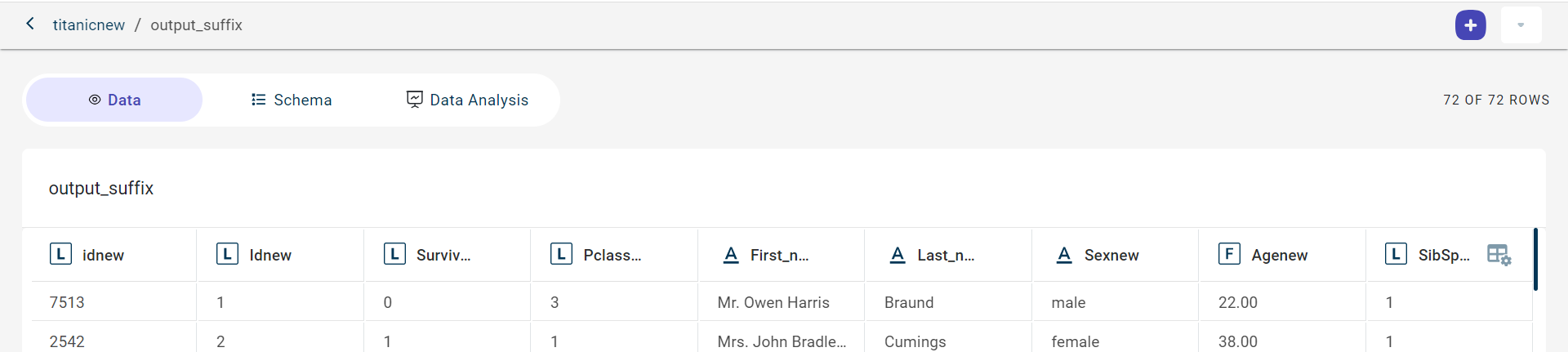Open column settings table icon
Image resolution: width=1568 pixels, height=352 pixels.
point(1499,255)
